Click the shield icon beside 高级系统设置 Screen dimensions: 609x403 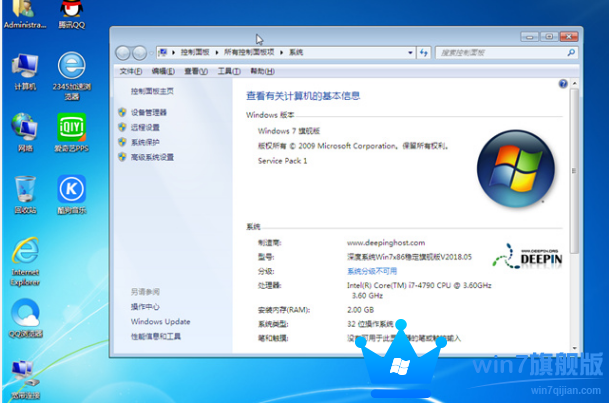click(x=122, y=157)
